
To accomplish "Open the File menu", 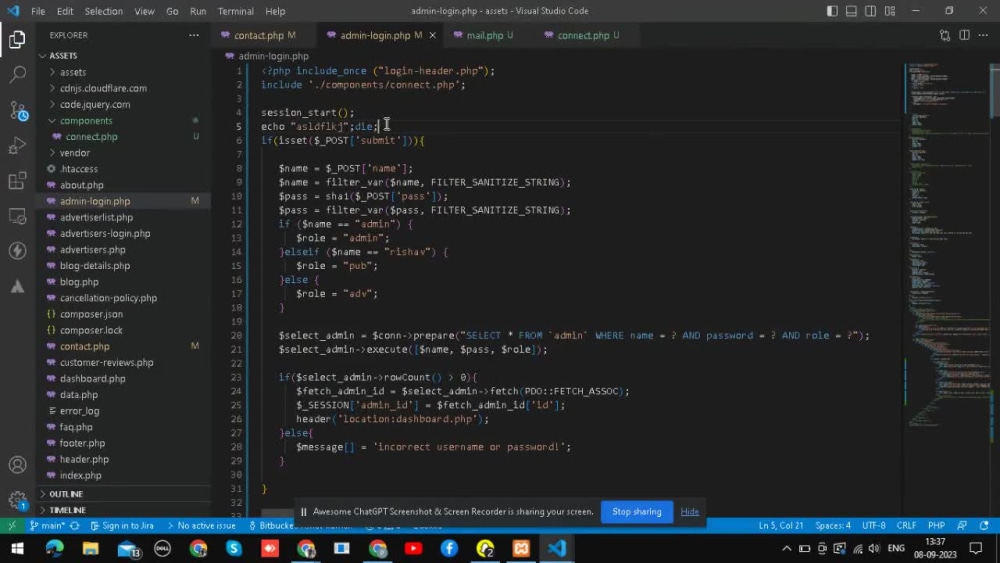I will coord(38,11).
